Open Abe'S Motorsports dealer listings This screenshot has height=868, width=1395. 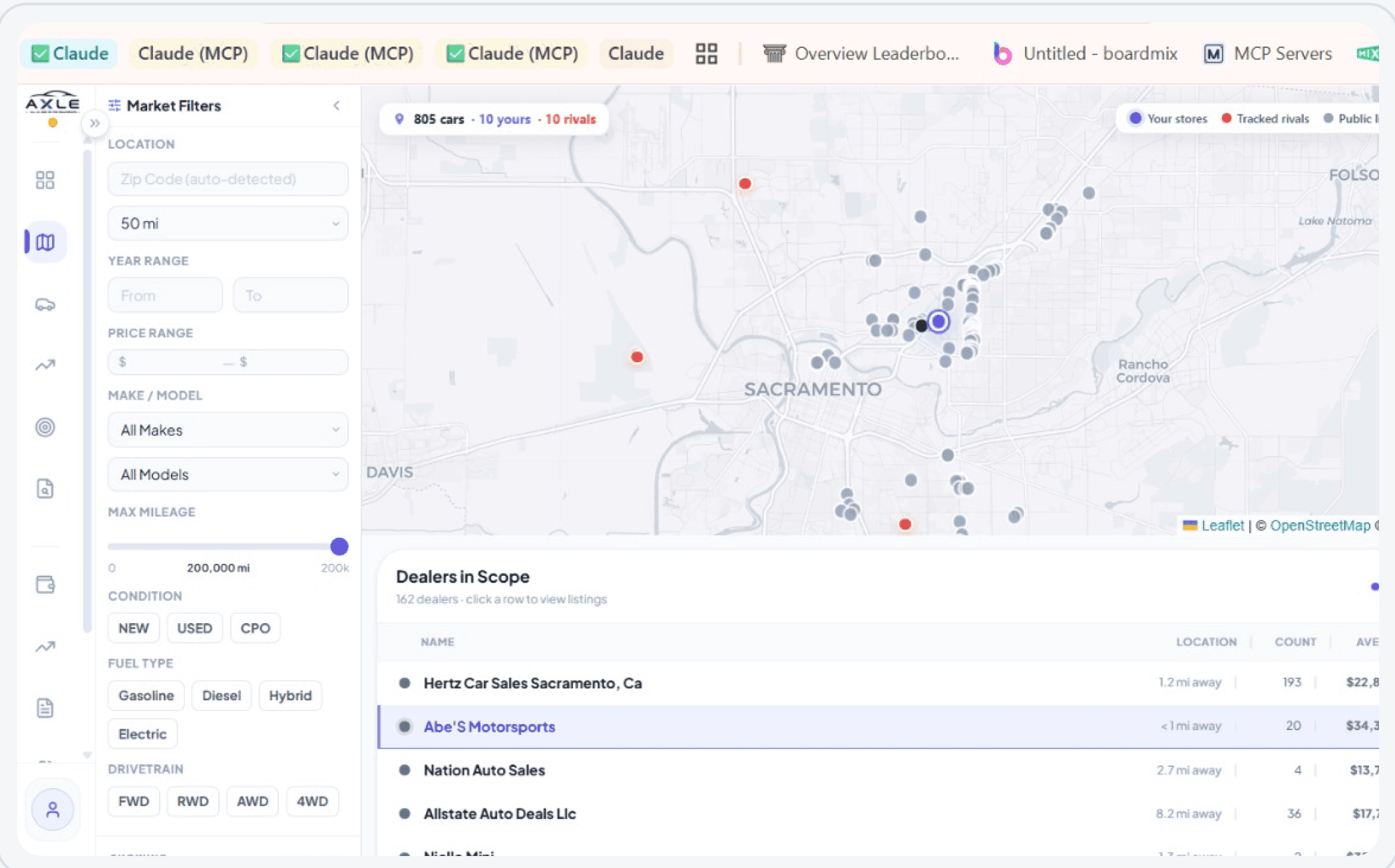(x=878, y=726)
